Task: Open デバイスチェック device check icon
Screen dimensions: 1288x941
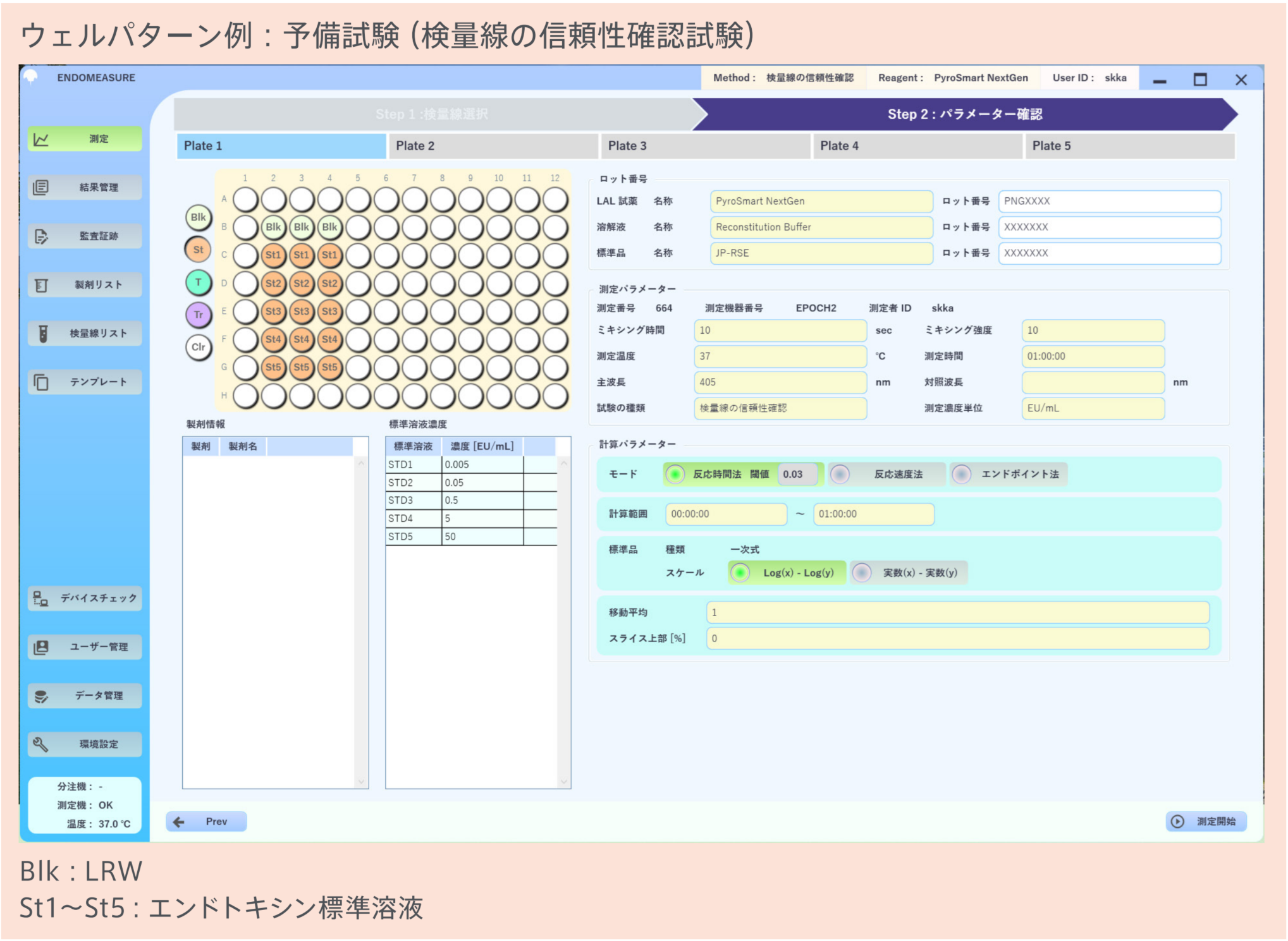Action: (42, 598)
